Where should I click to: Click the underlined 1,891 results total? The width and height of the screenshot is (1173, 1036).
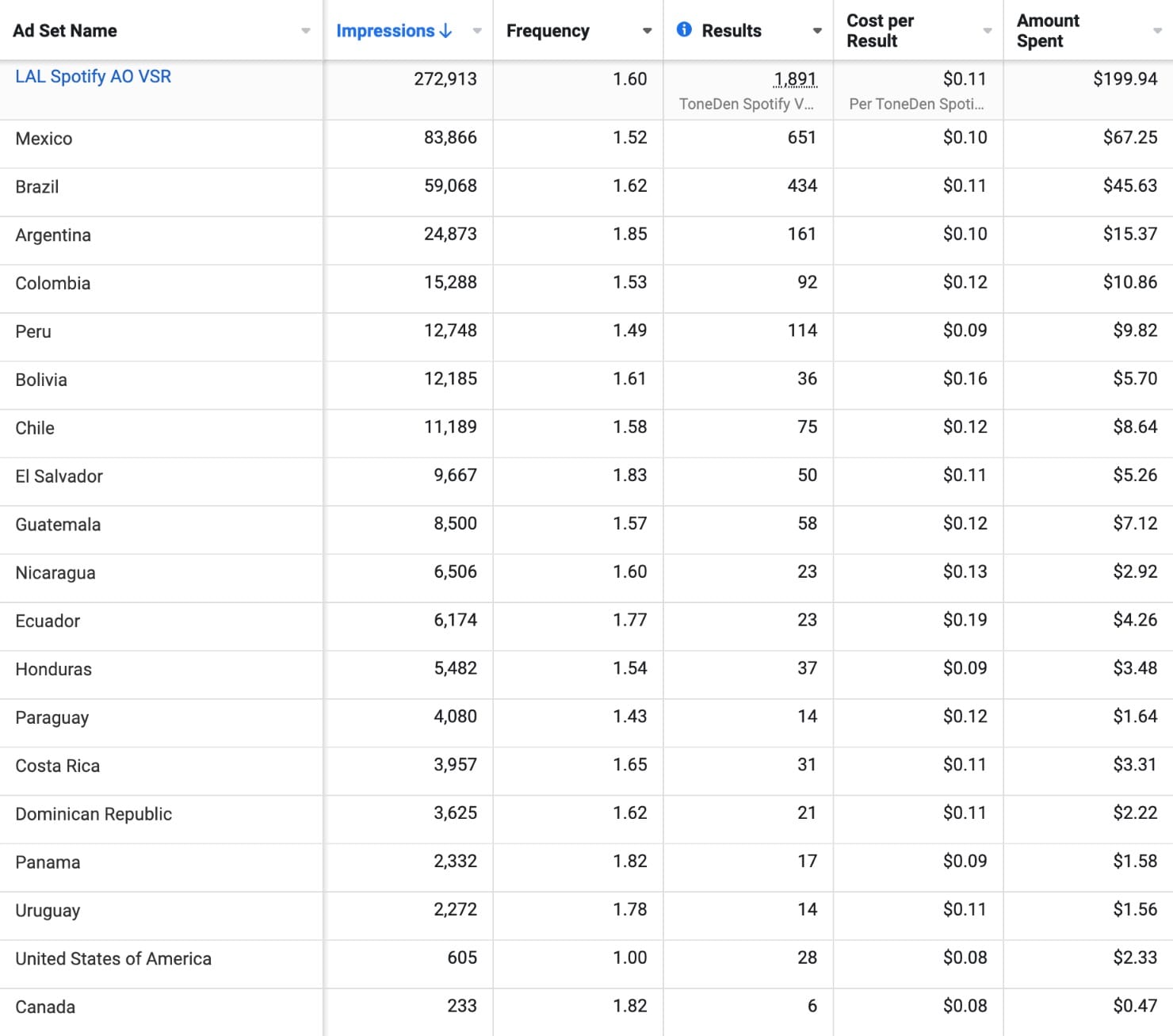795,79
